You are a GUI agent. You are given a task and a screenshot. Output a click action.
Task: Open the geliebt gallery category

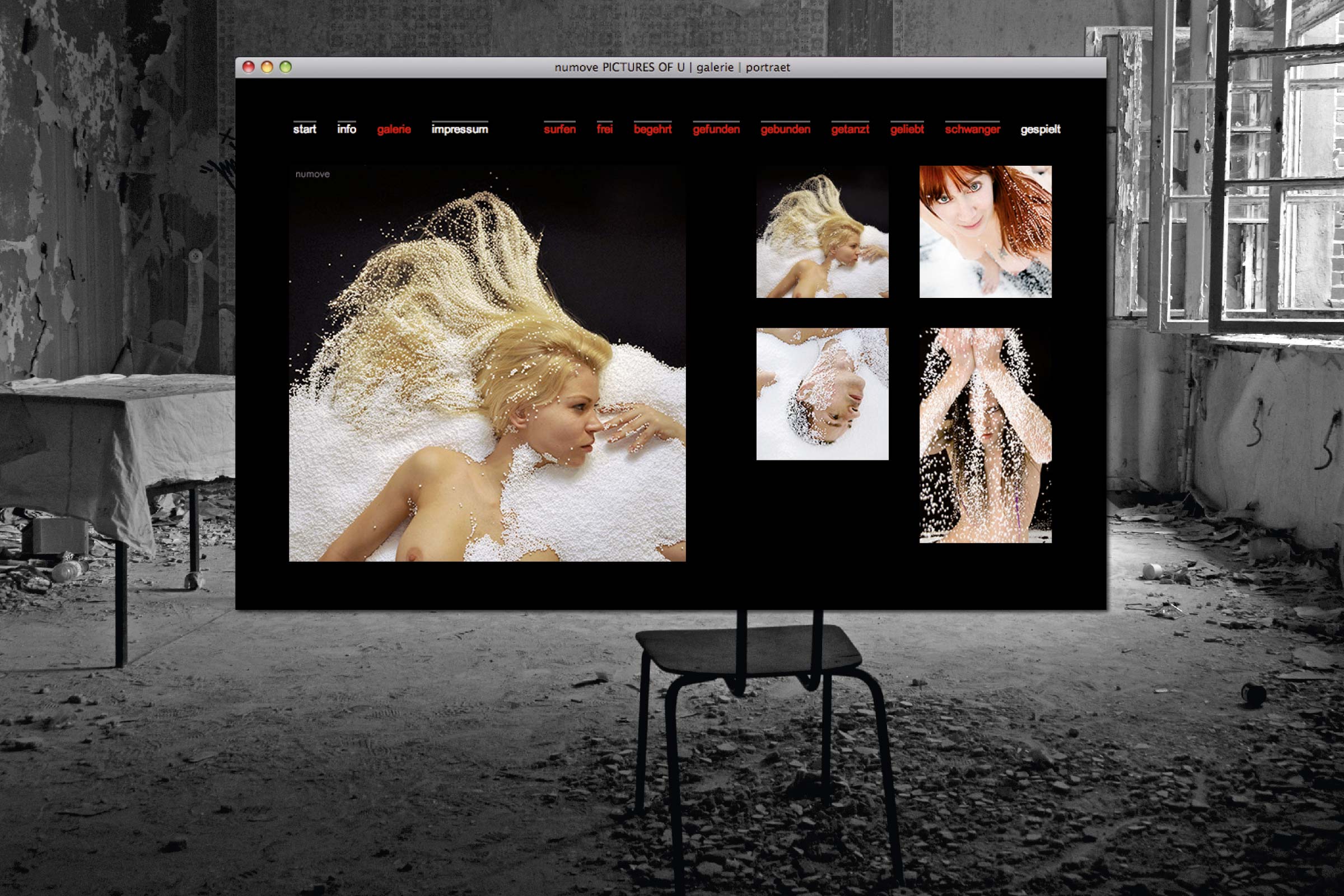(x=907, y=129)
